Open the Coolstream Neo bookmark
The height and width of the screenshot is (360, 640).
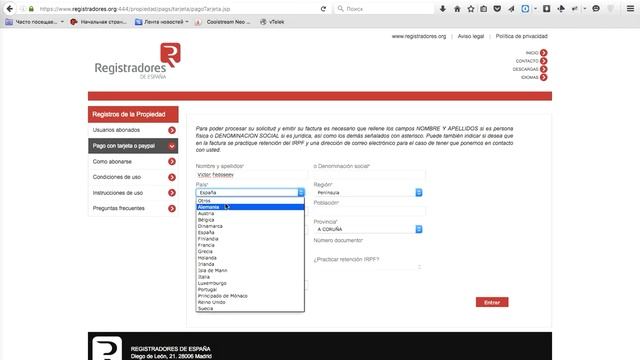[x=223, y=22]
